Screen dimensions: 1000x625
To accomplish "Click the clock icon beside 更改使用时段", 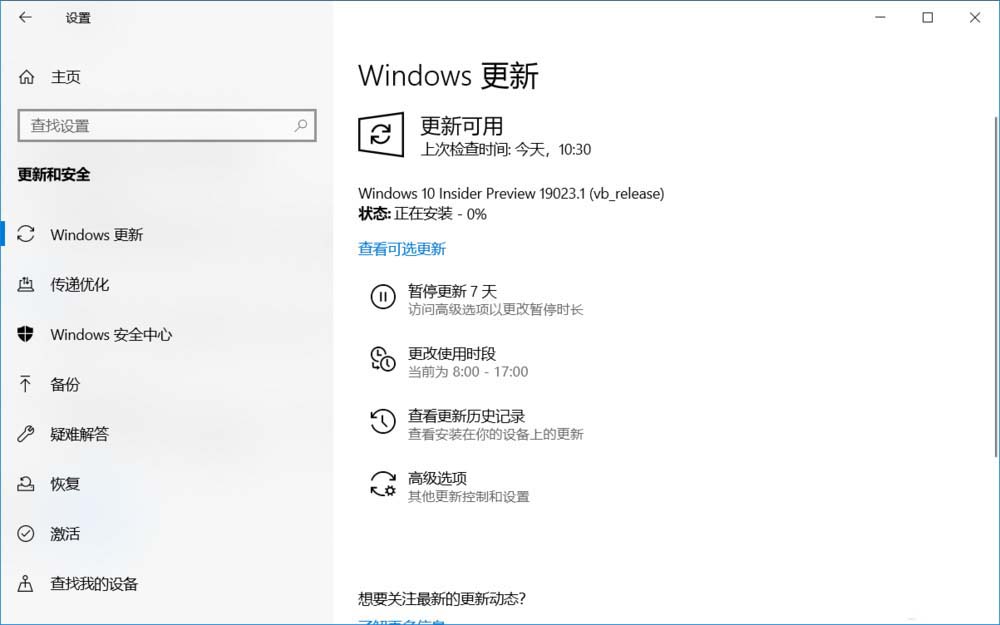I will click(383, 359).
